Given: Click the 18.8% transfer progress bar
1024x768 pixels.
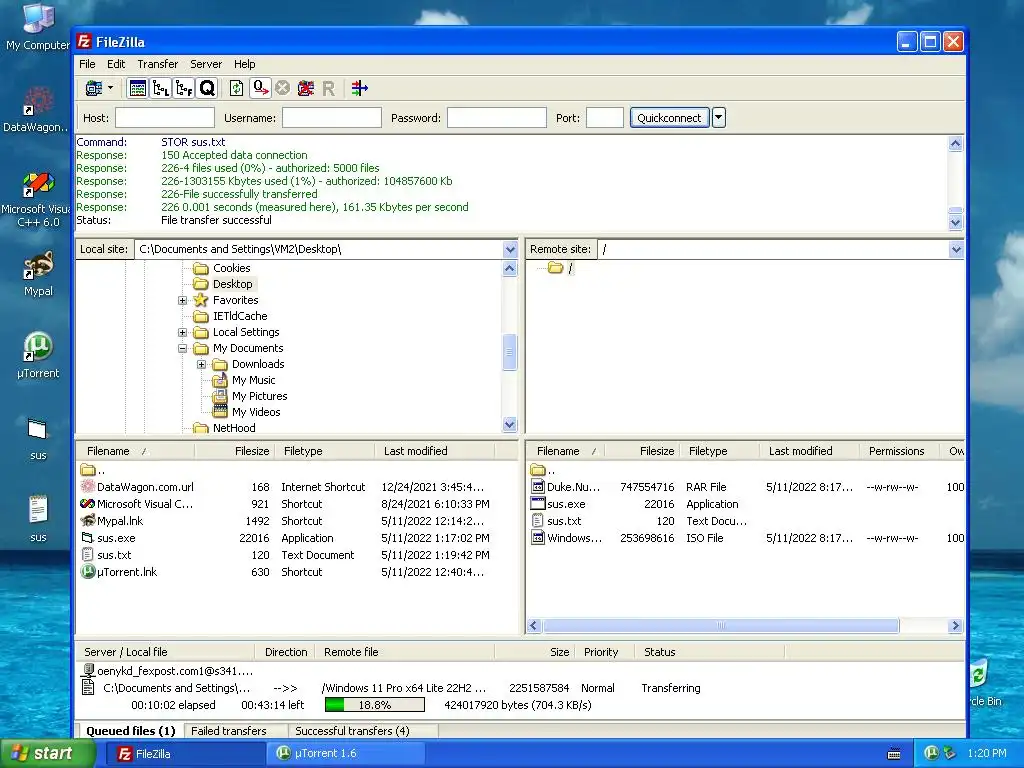Looking at the screenshot, I should click(x=375, y=705).
